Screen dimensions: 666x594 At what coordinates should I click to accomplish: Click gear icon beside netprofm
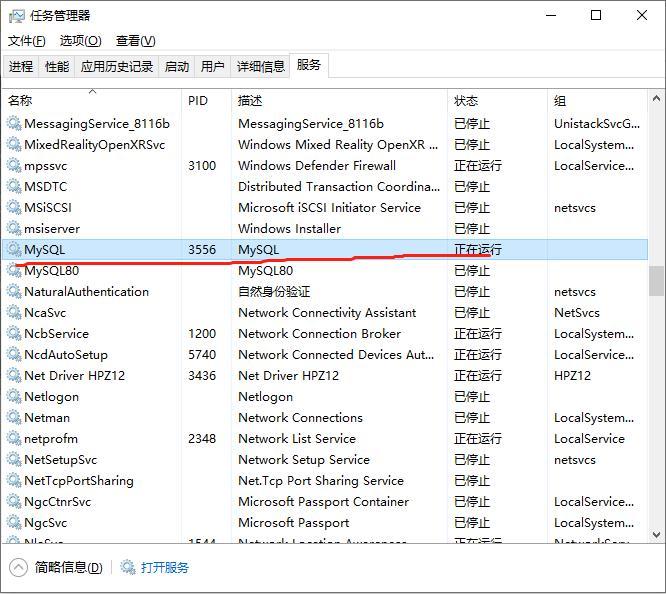(14, 438)
